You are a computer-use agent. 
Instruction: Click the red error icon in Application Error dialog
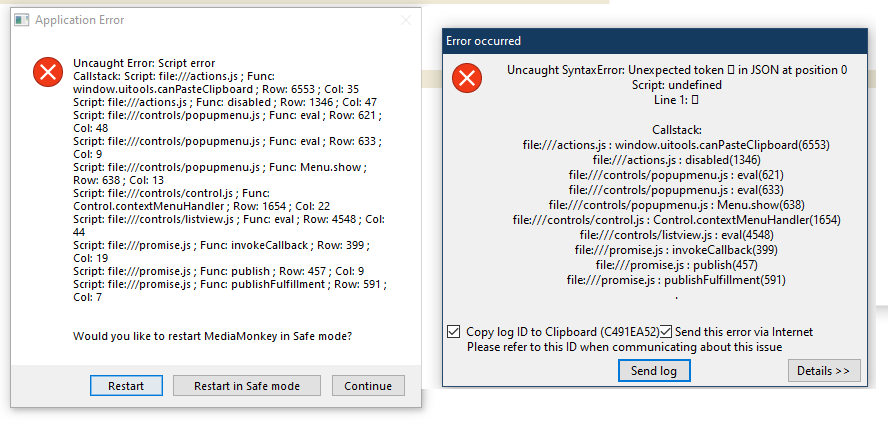46,71
